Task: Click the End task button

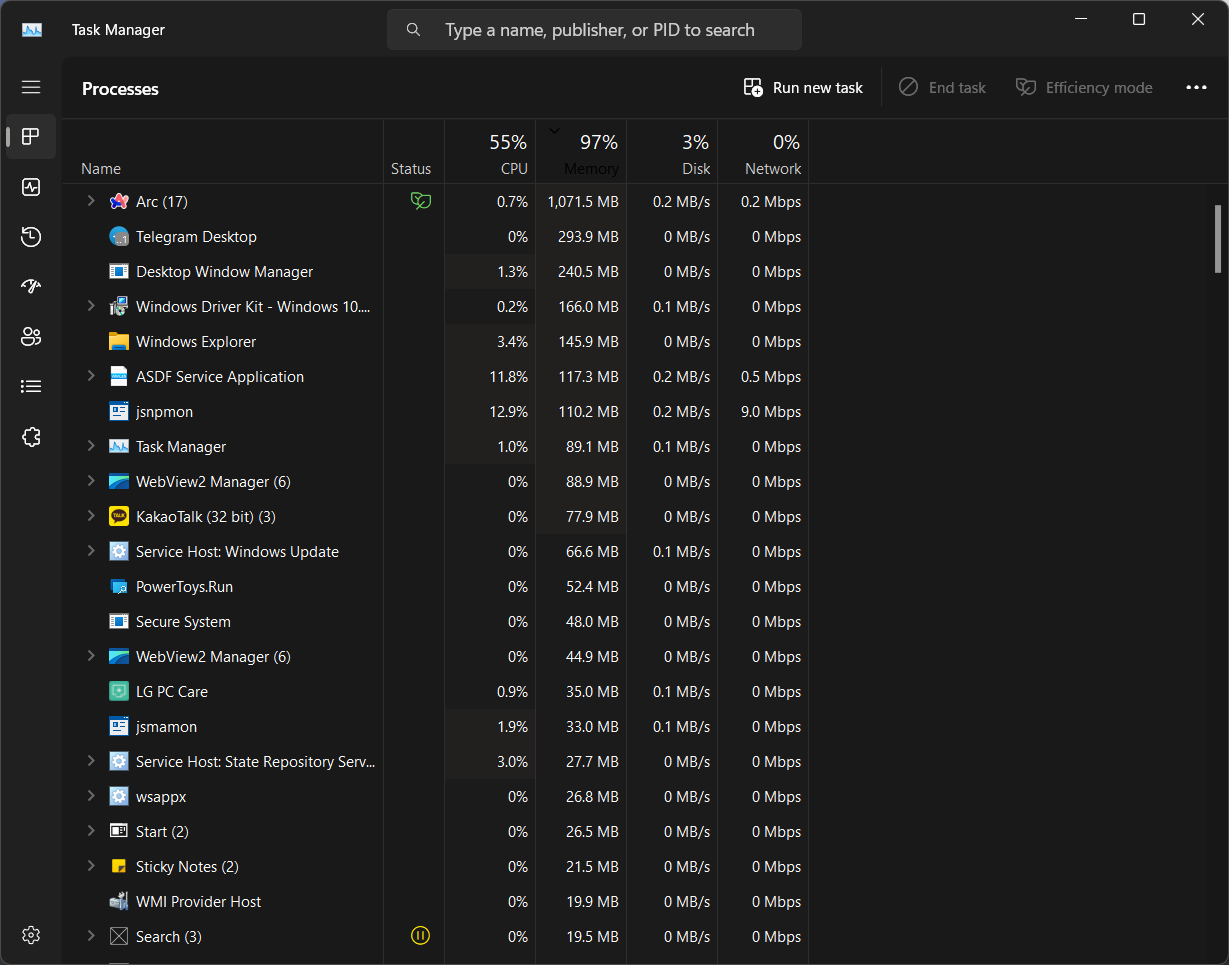Action: (942, 88)
